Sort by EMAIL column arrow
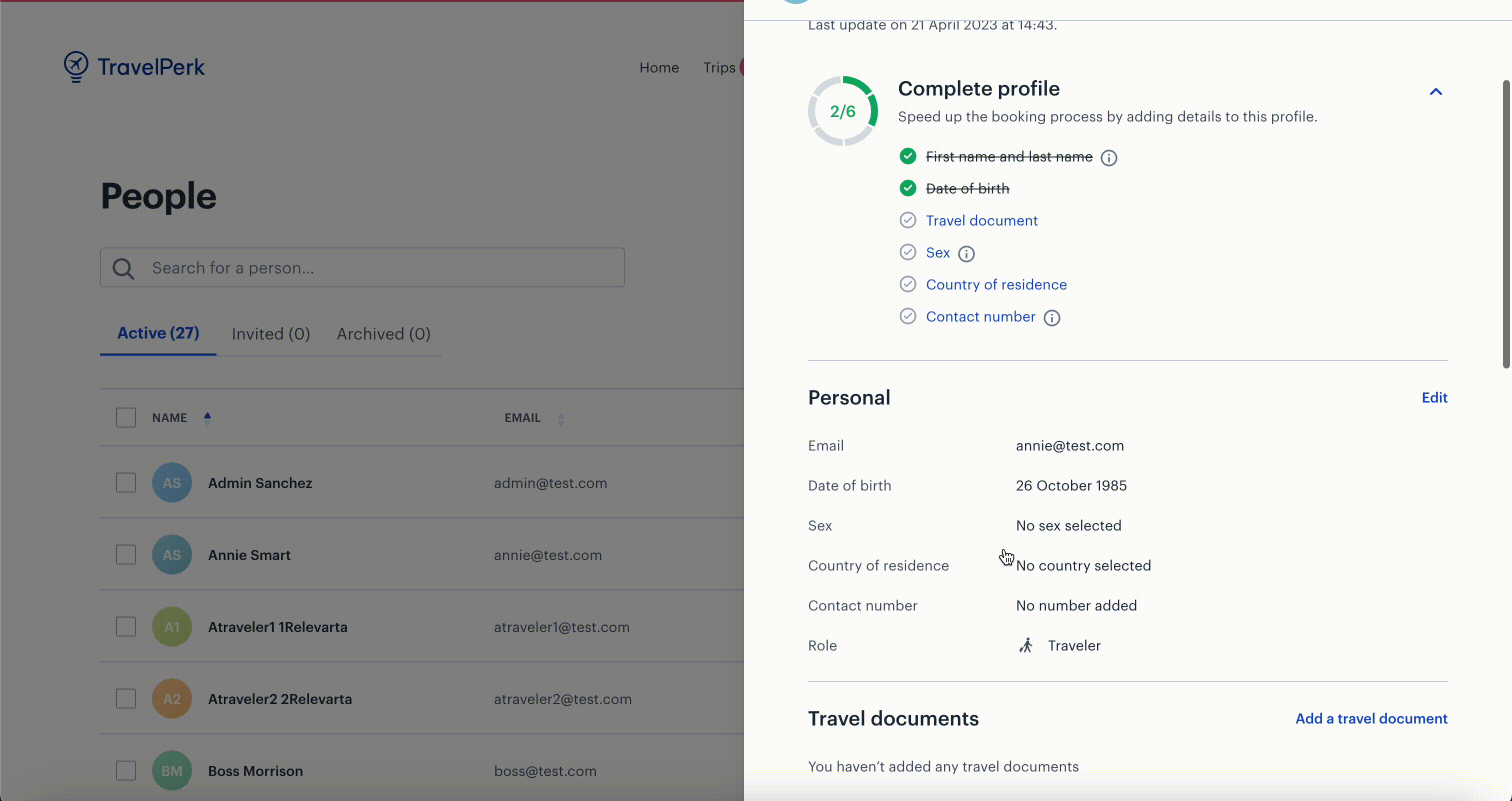The height and width of the screenshot is (801, 1512). (x=560, y=419)
